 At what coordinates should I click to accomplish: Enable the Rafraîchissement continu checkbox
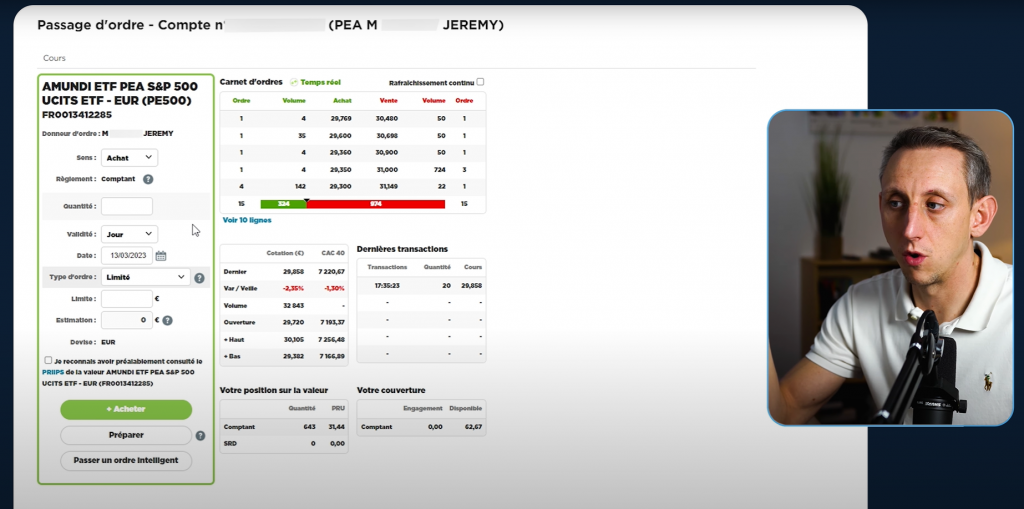pos(480,82)
